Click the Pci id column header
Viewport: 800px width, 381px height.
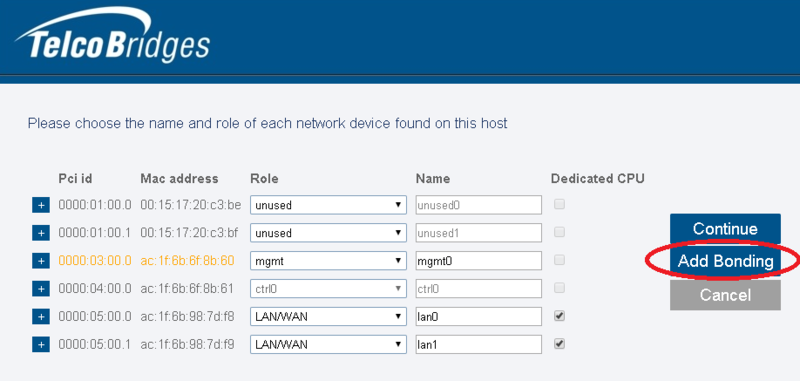(x=76, y=179)
